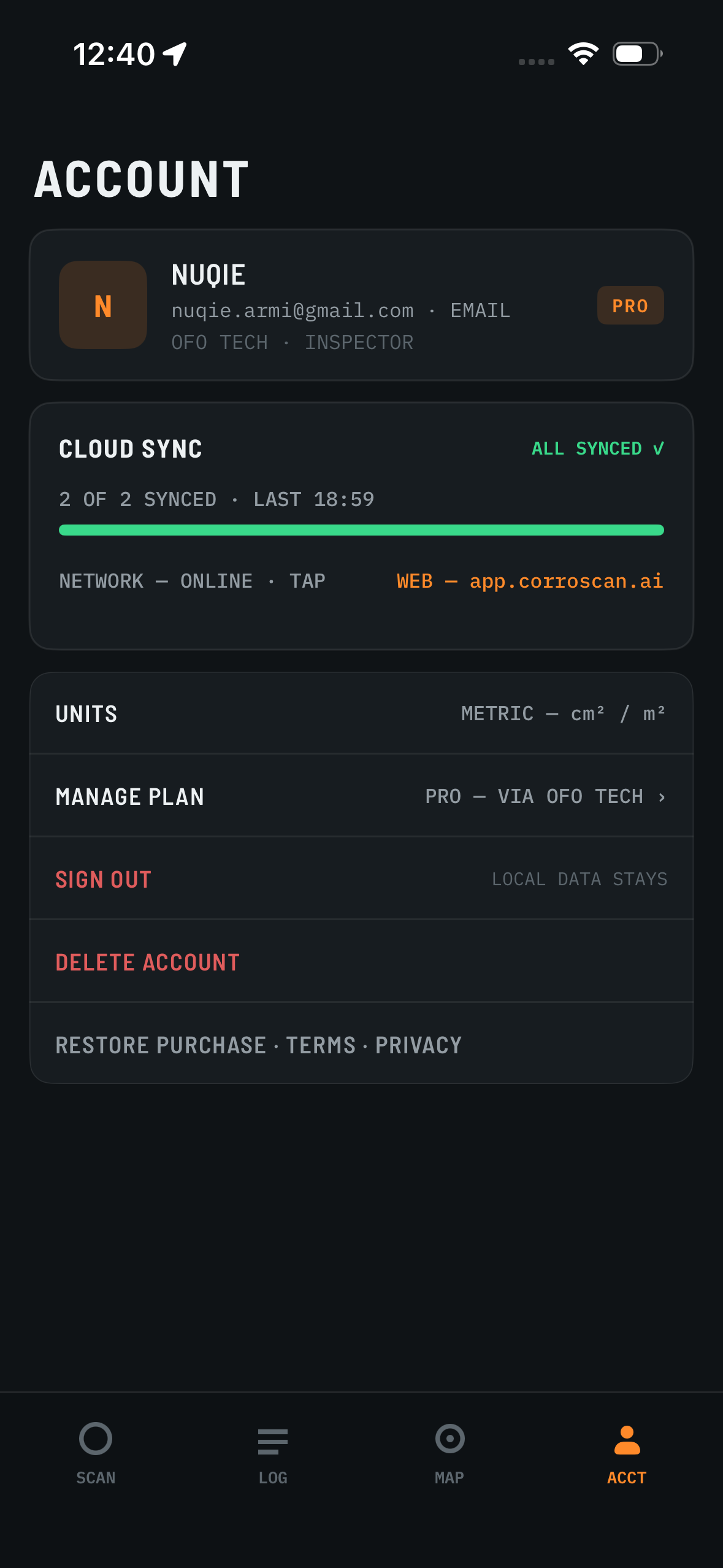
Task: Select the ACCT tab label
Action: (627, 1478)
